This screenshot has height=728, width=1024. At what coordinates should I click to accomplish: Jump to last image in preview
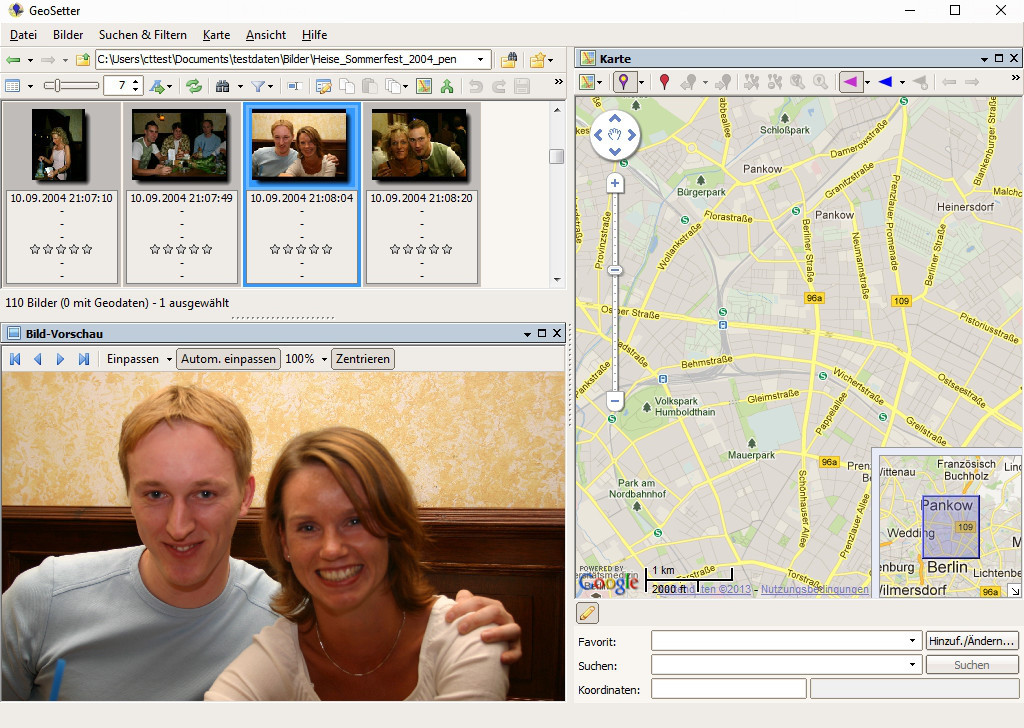(x=84, y=359)
